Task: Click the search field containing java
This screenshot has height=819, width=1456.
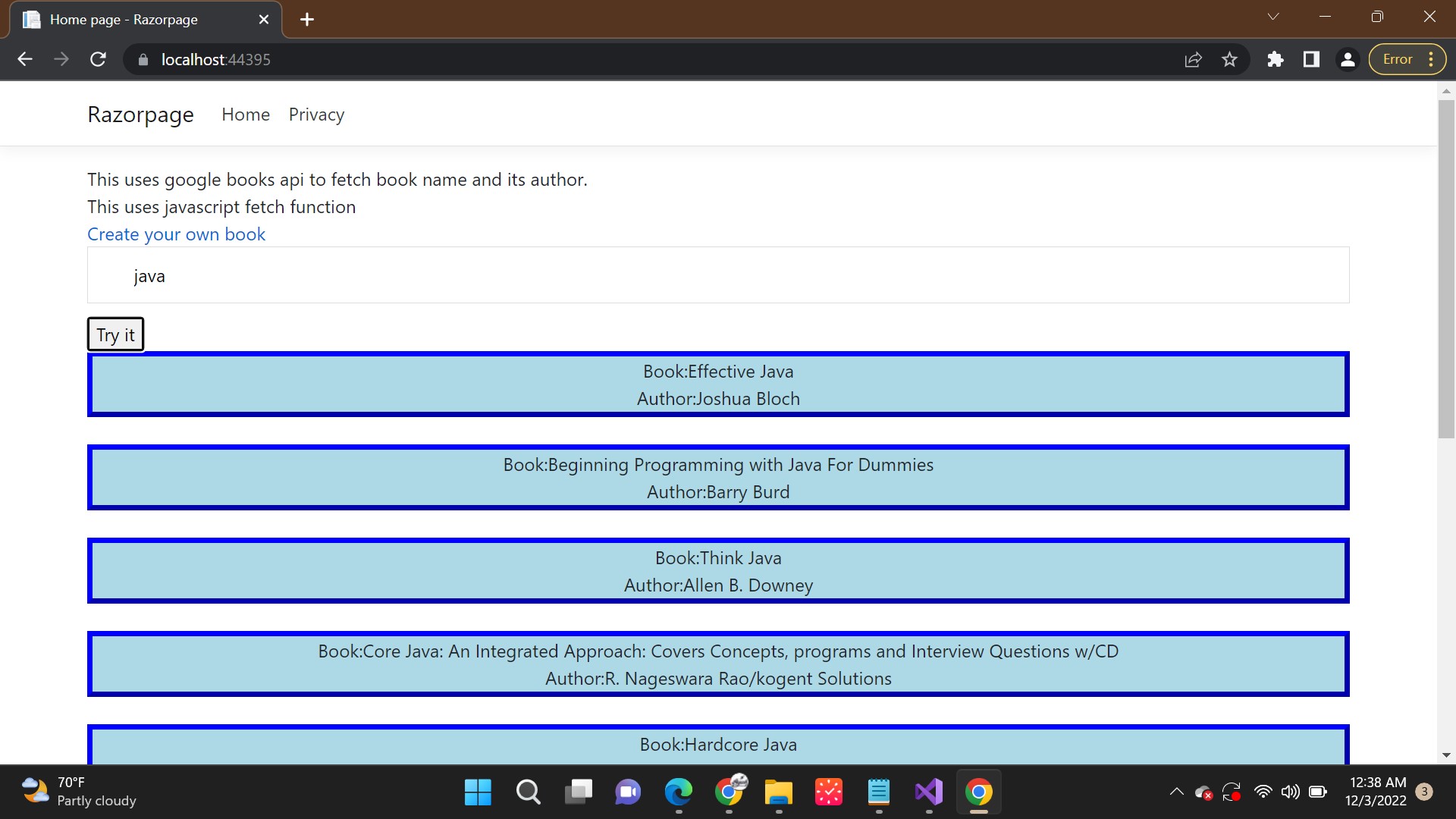Action: tap(718, 275)
